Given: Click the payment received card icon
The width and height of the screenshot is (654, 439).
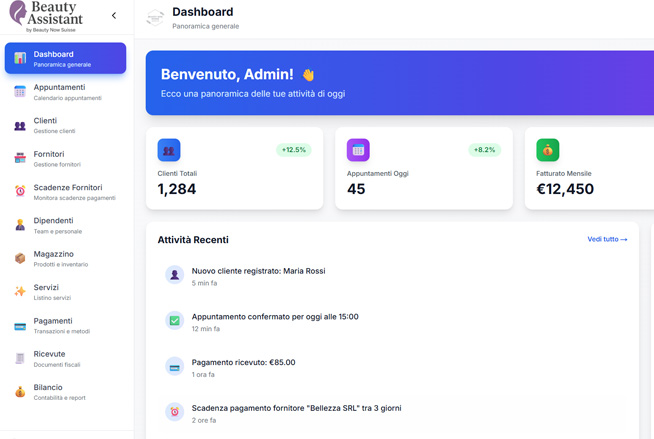Looking at the screenshot, I should click(175, 366).
